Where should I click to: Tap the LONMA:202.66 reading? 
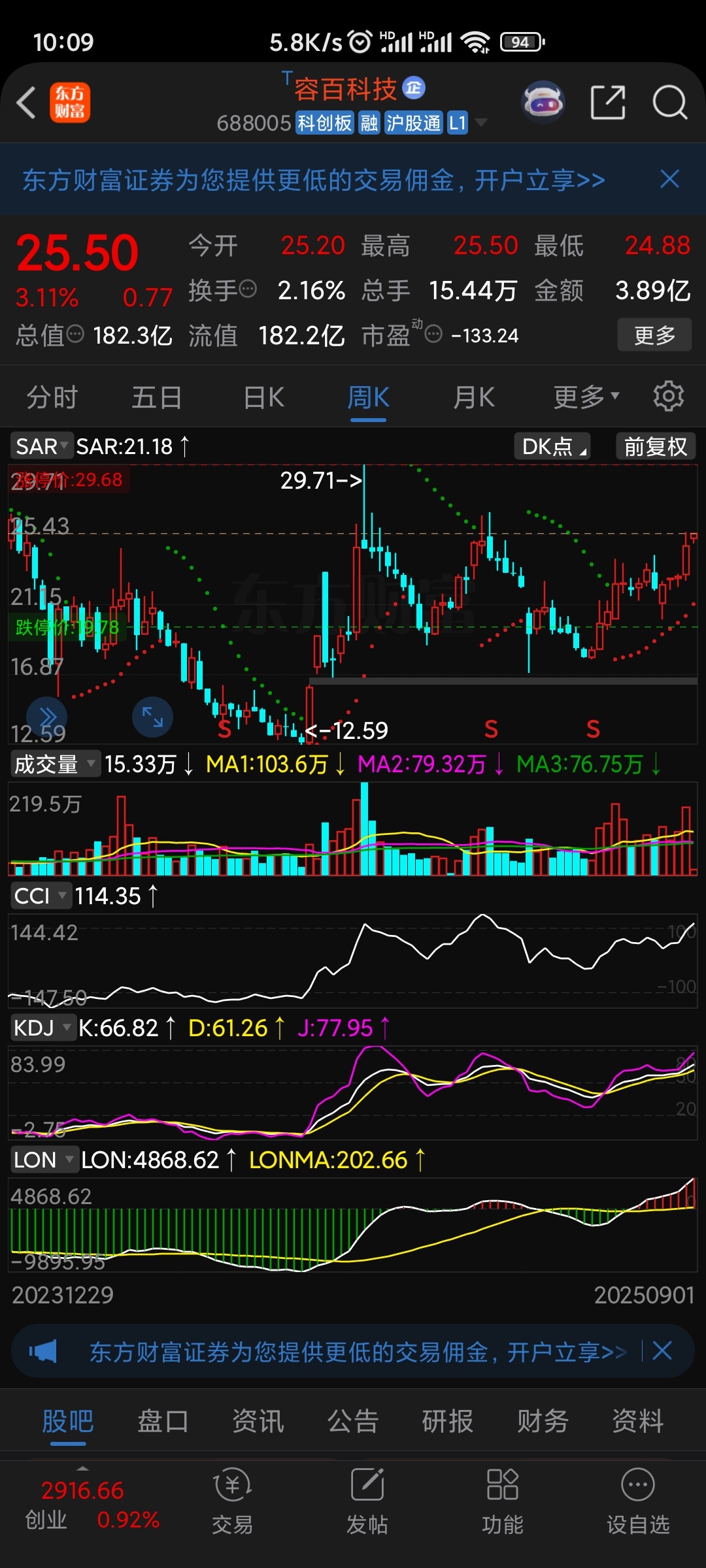(329, 1160)
